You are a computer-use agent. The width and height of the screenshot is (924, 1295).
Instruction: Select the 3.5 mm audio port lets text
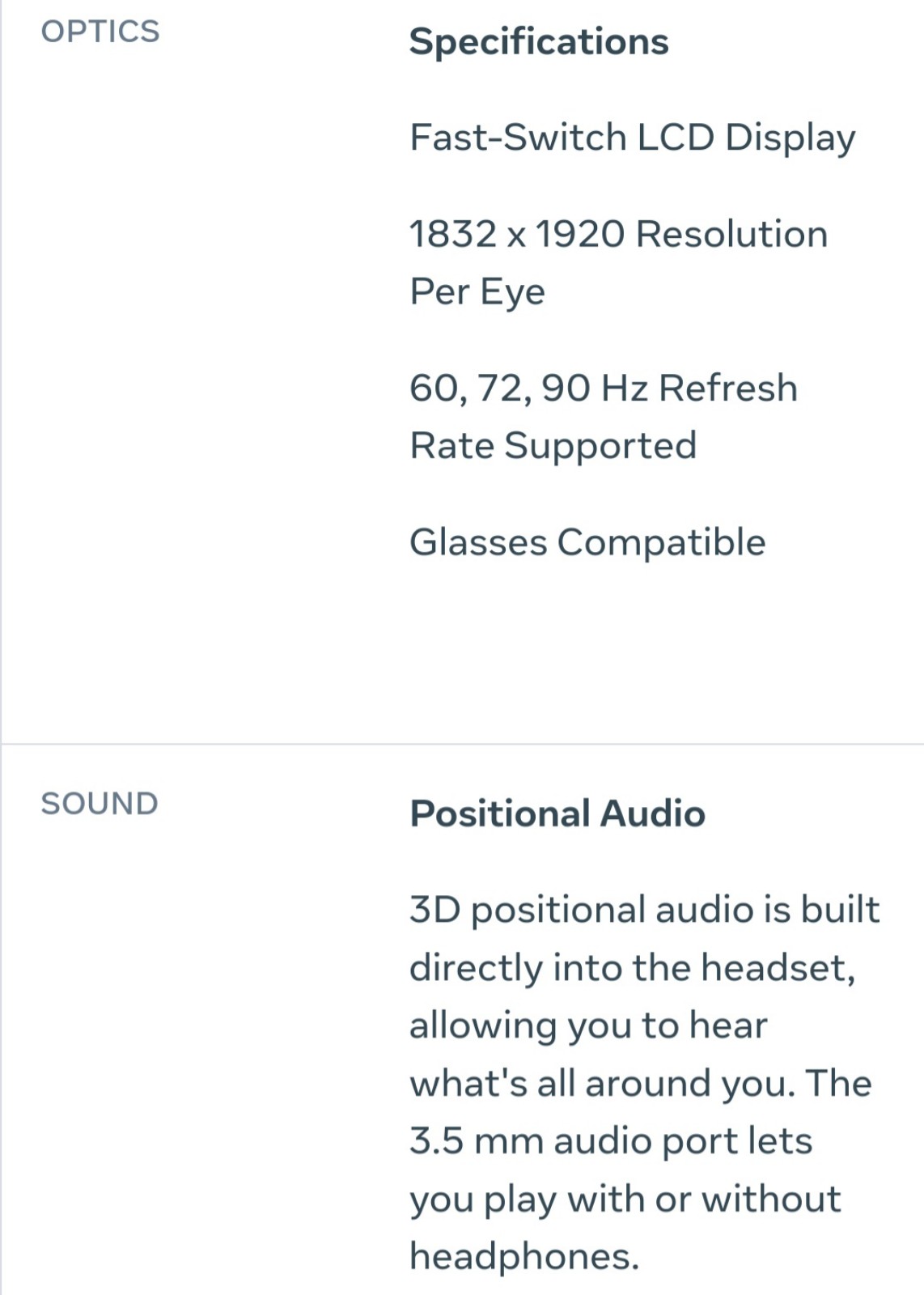[611, 1141]
